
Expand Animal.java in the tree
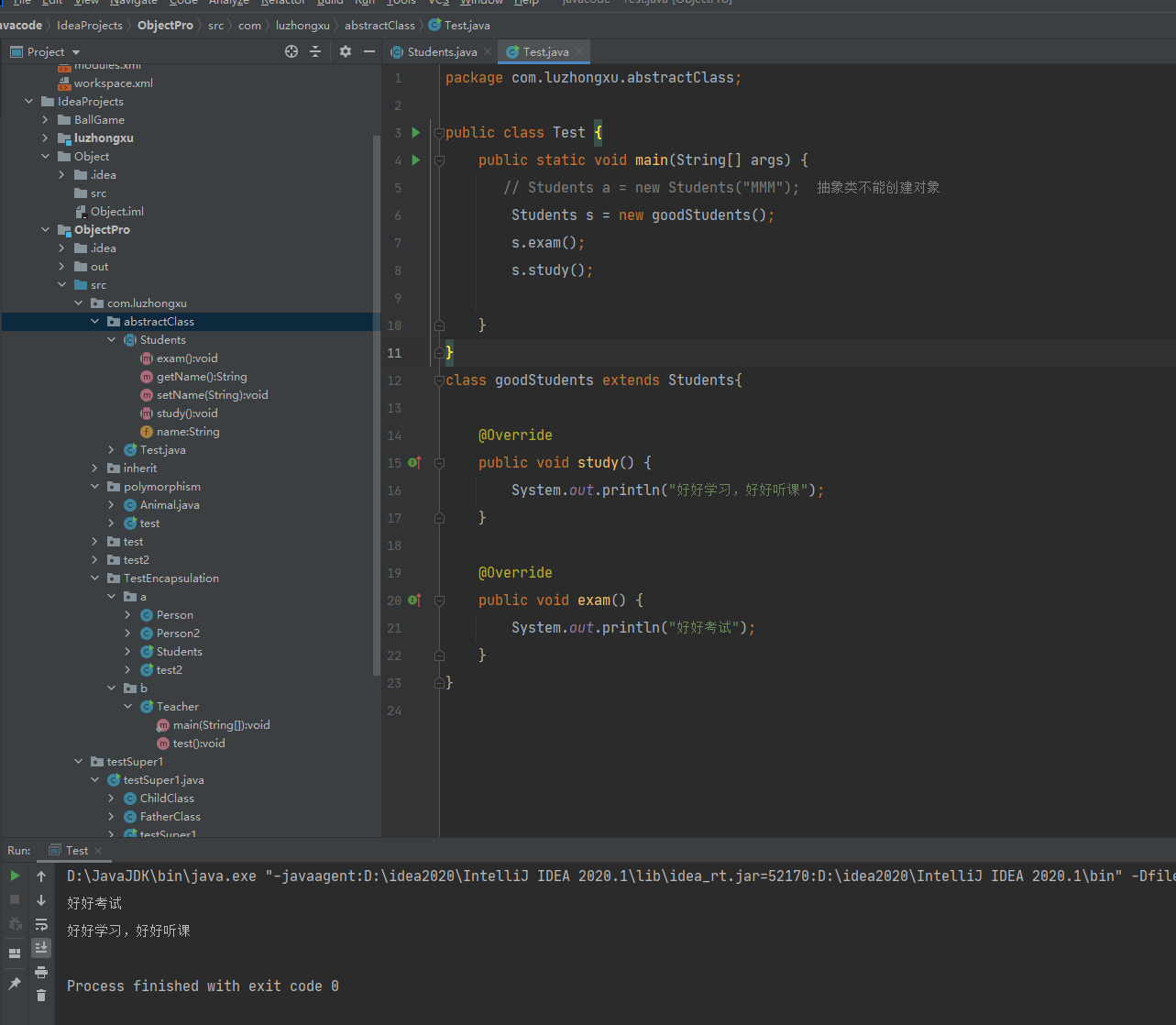point(112,505)
